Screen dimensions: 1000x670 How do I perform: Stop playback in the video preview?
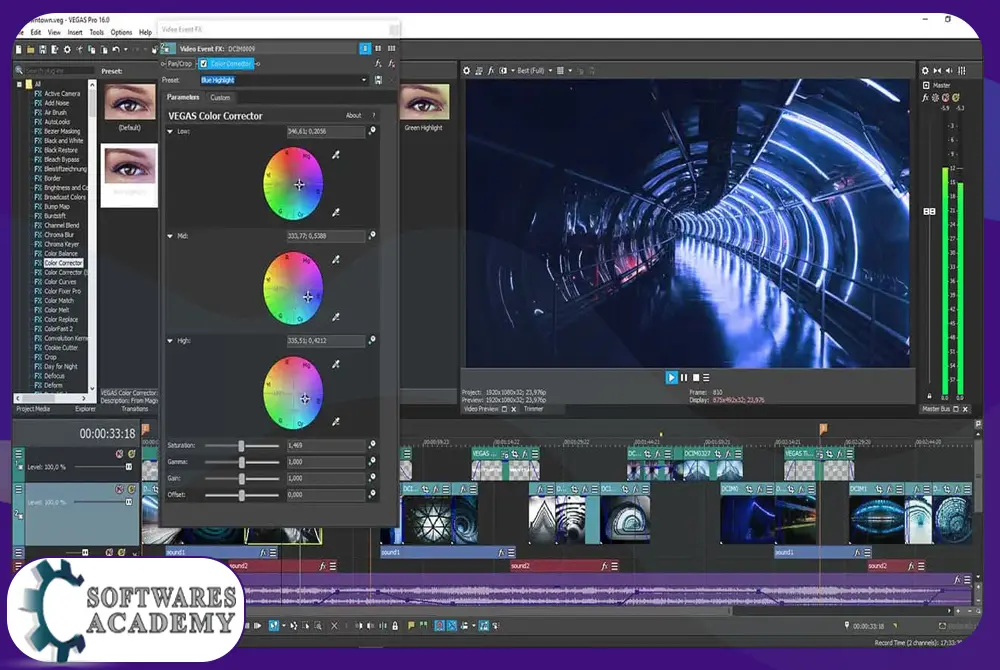point(696,377)
